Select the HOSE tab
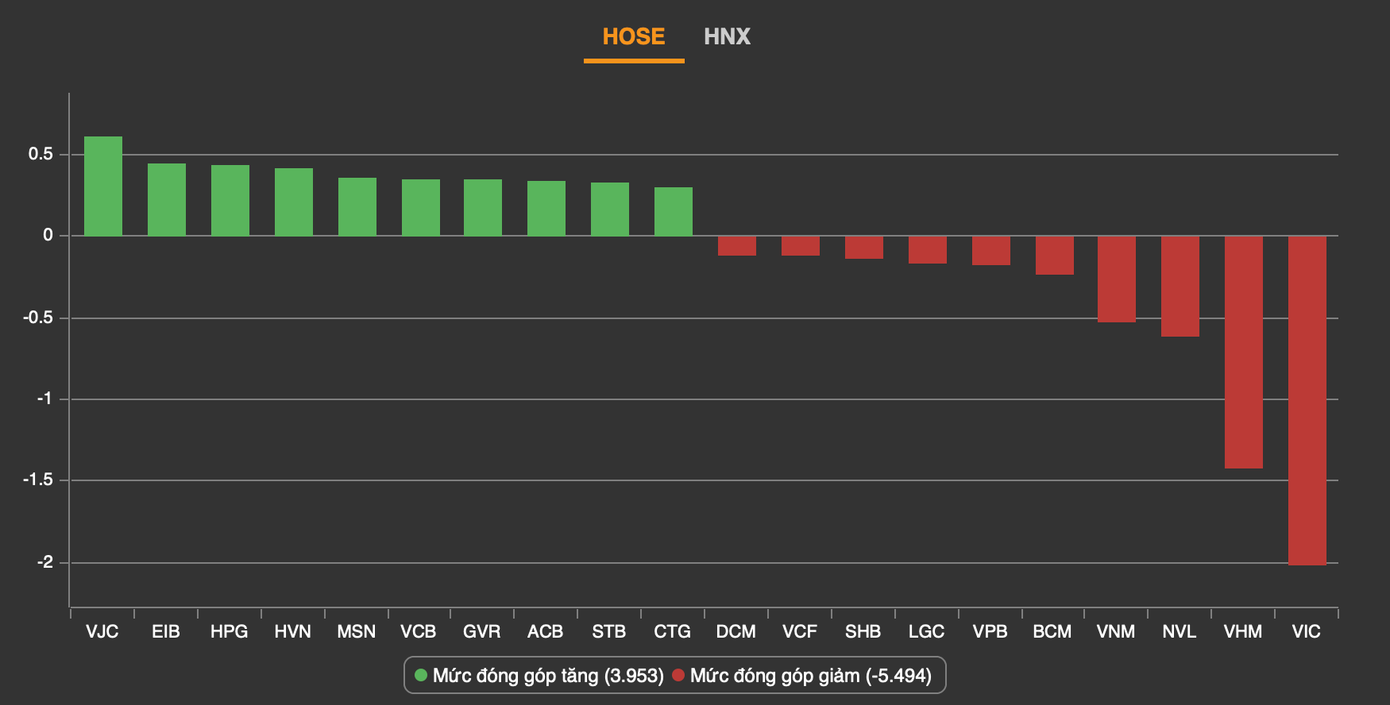The image size is (1390, 705). point(633,37)
